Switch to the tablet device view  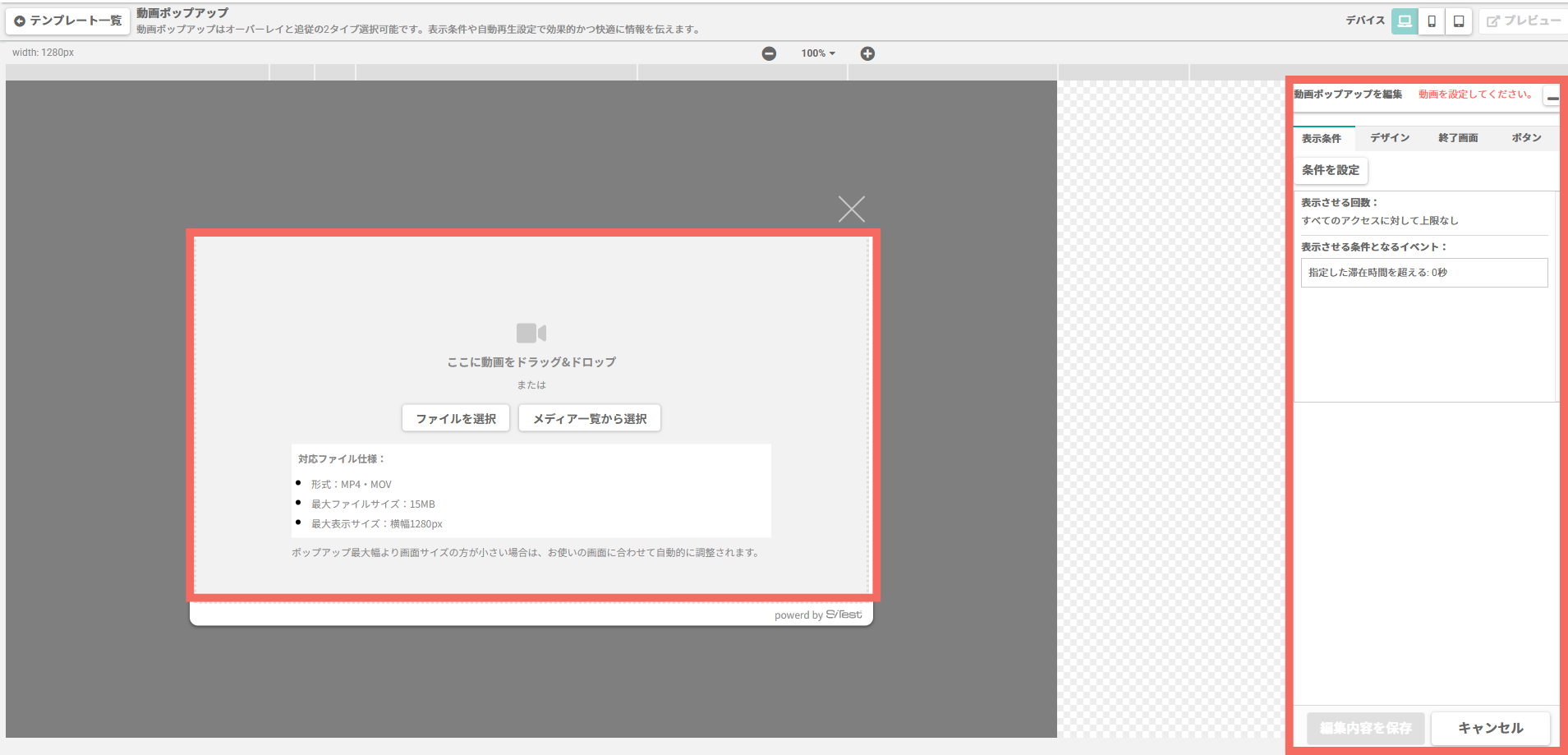coord(1459,21)
